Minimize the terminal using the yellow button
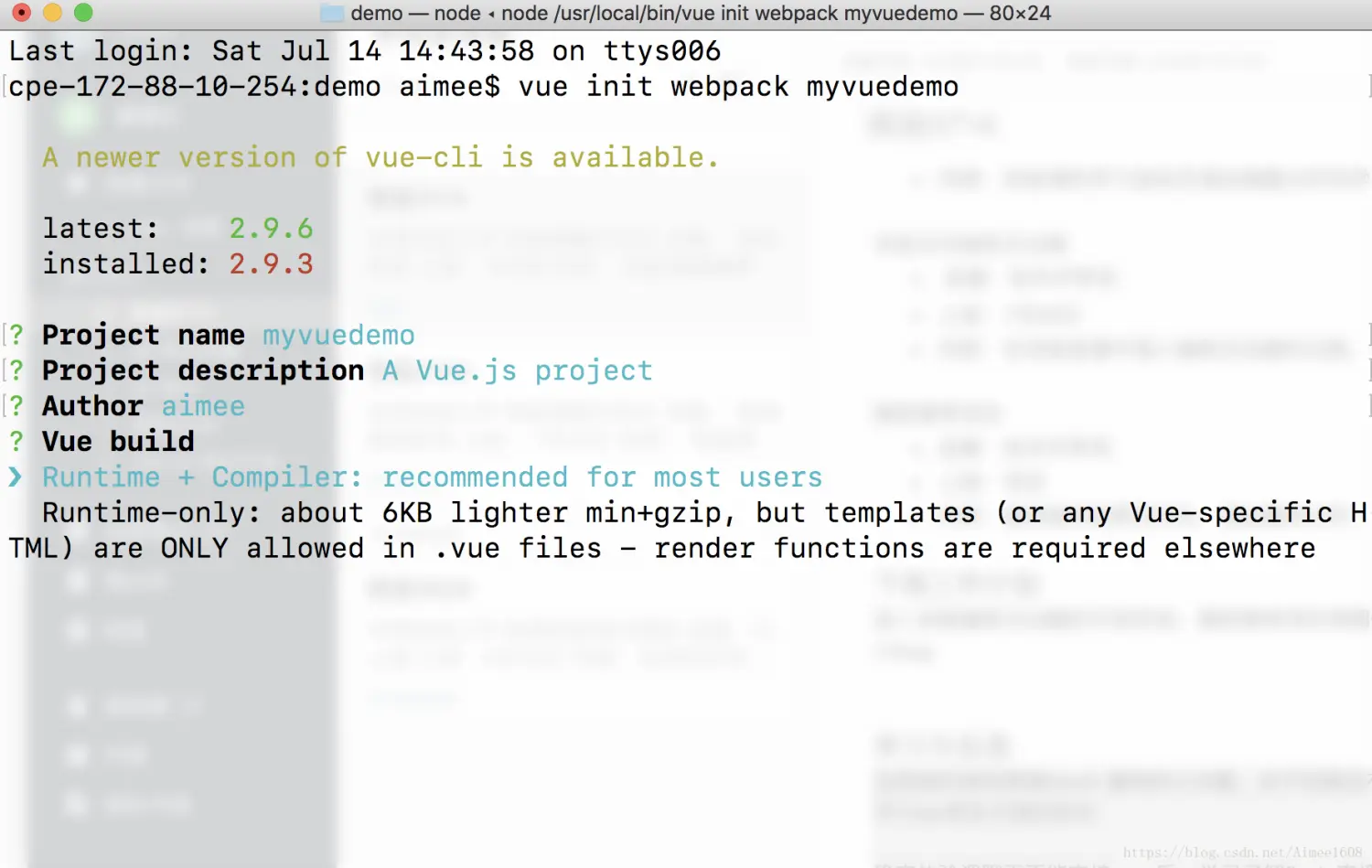This screenshot has height=868, width=1372. coord(53,13)
